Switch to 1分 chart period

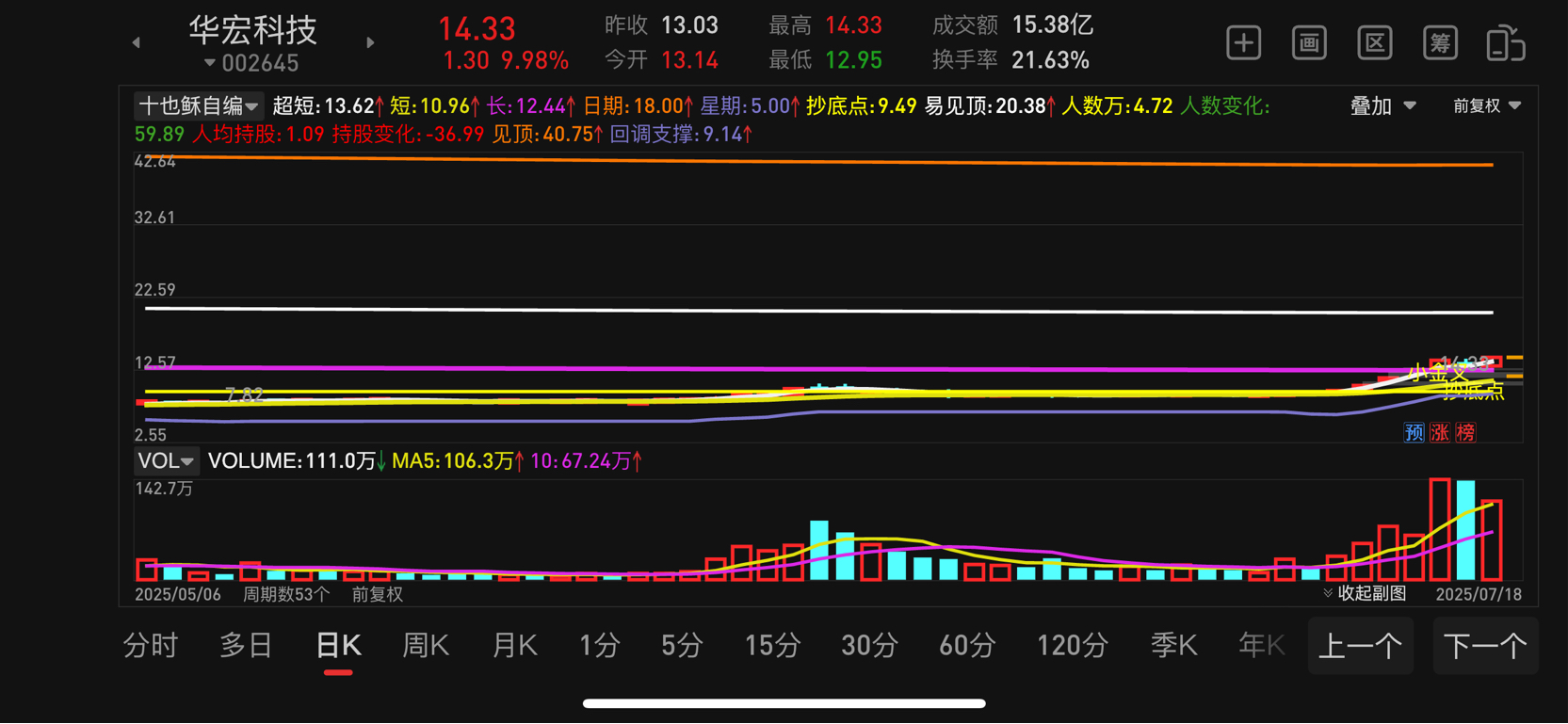point(599,646)
